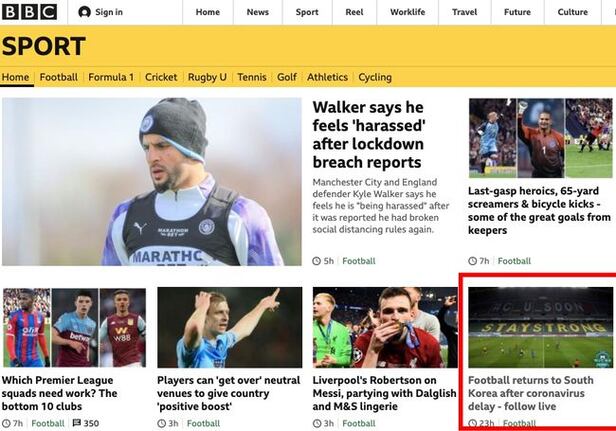Click the Robertson kissing medal thumbnail
616x431 pixels.
[x=385, y=327]
